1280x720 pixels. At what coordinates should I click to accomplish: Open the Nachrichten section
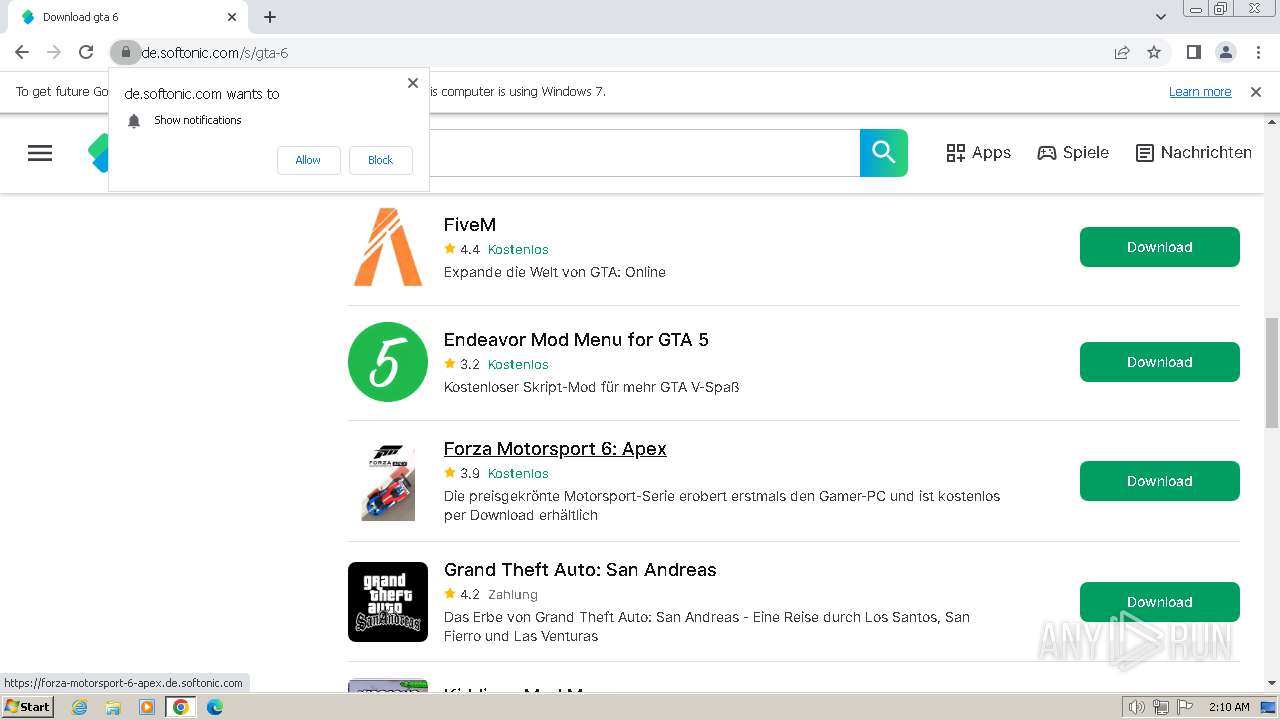coord(1194,153)
